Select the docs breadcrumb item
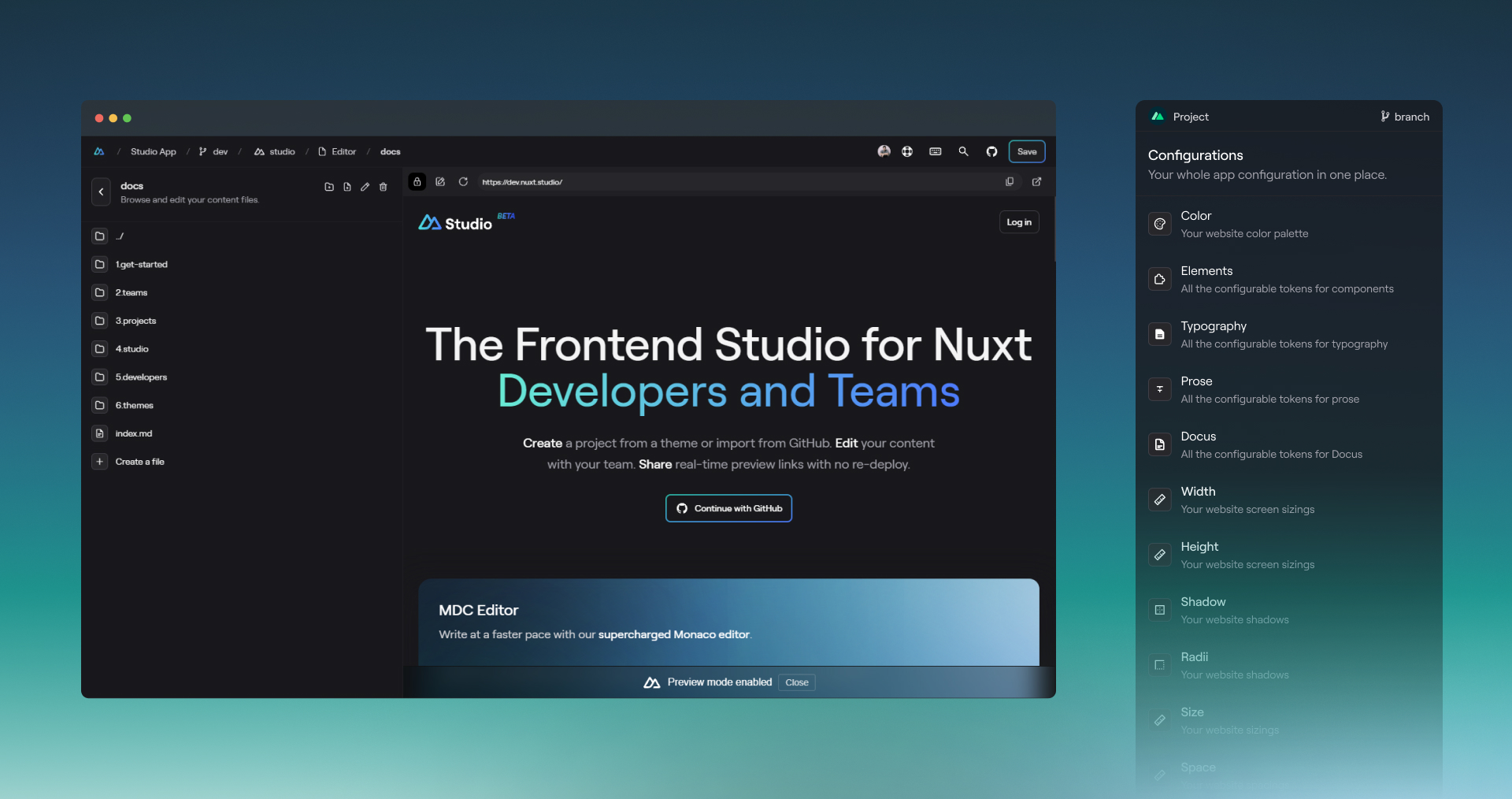 (391, 151)
